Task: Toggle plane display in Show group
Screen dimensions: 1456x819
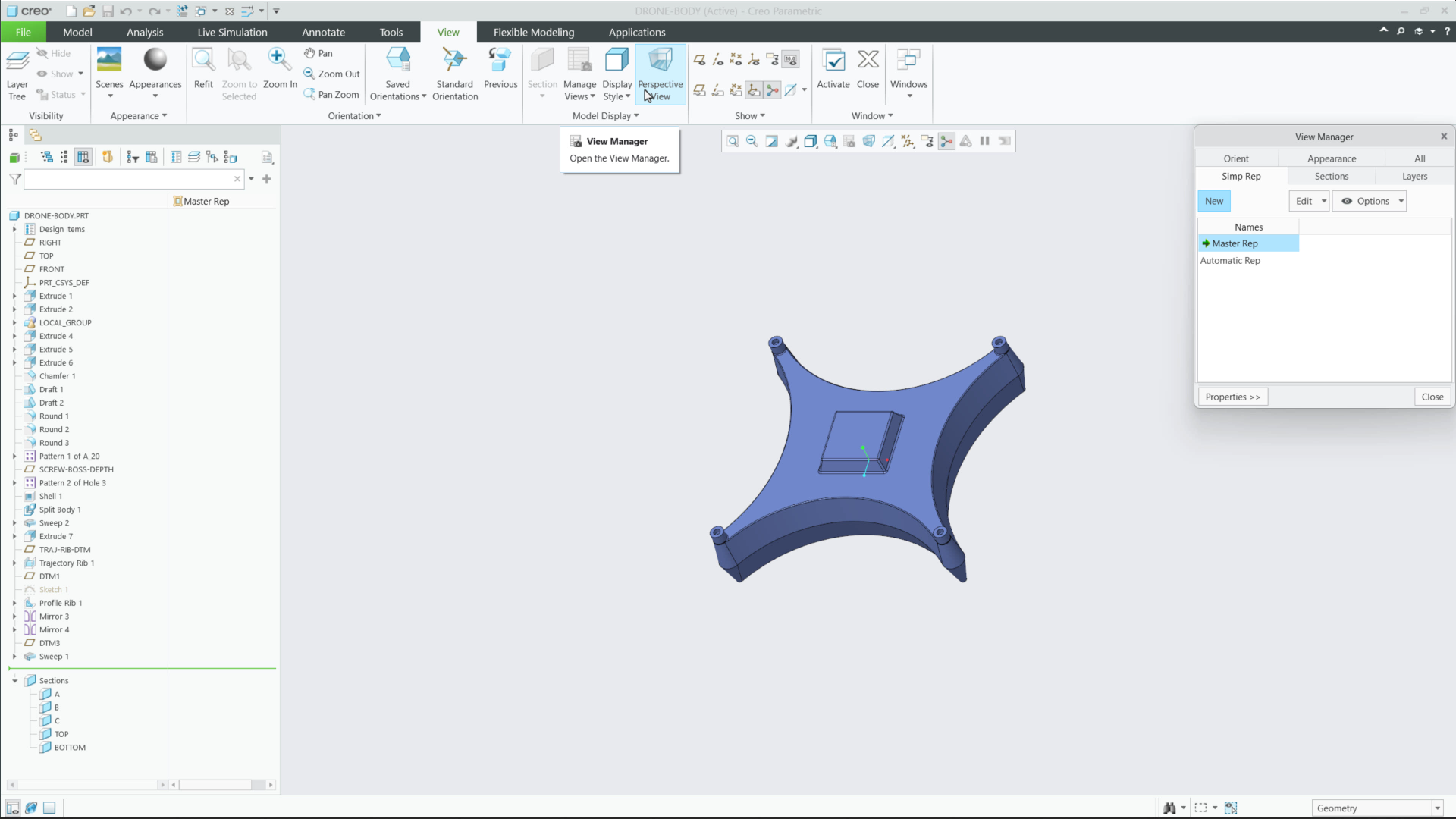Action: click(x=699, y=59)
